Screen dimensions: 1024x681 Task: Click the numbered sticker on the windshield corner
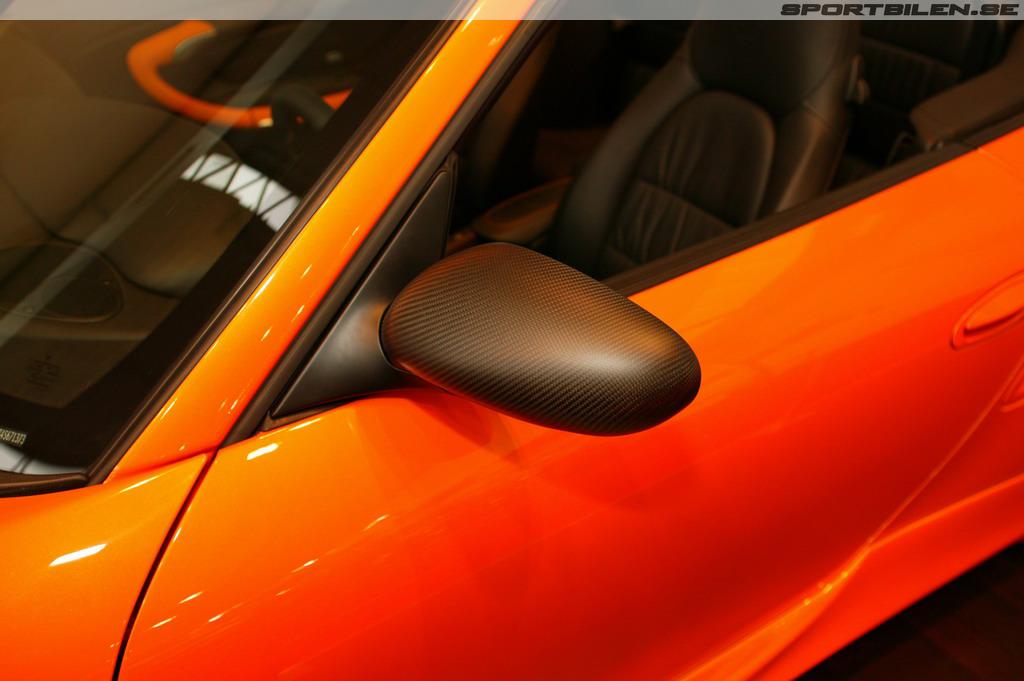[x=12, y=437]
